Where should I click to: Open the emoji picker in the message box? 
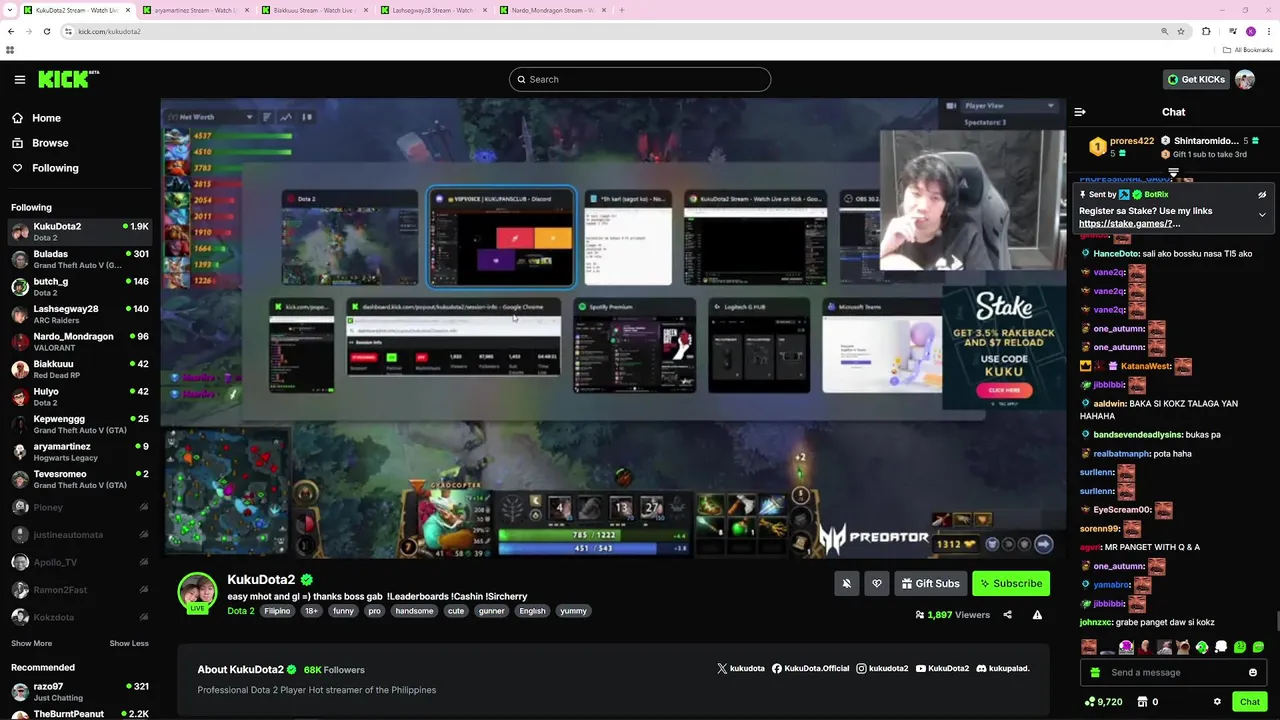pyautogui.click(x=1253, y=673)
